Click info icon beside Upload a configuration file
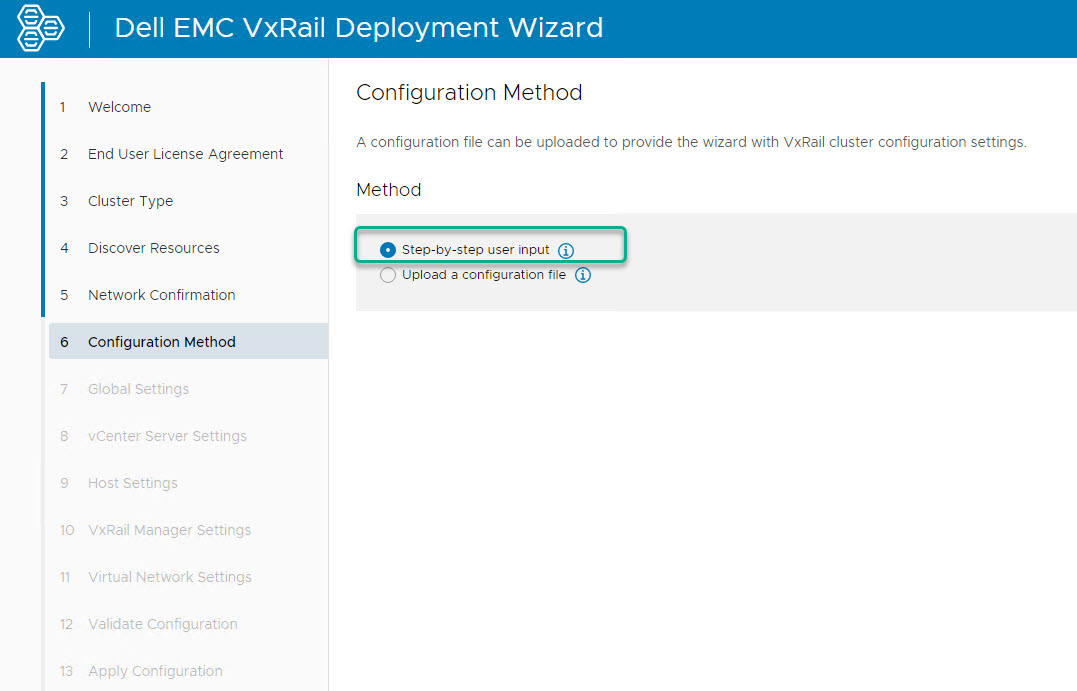This screenshot has height=691, width=1077. pyautogui.click(x=583, y=275)
